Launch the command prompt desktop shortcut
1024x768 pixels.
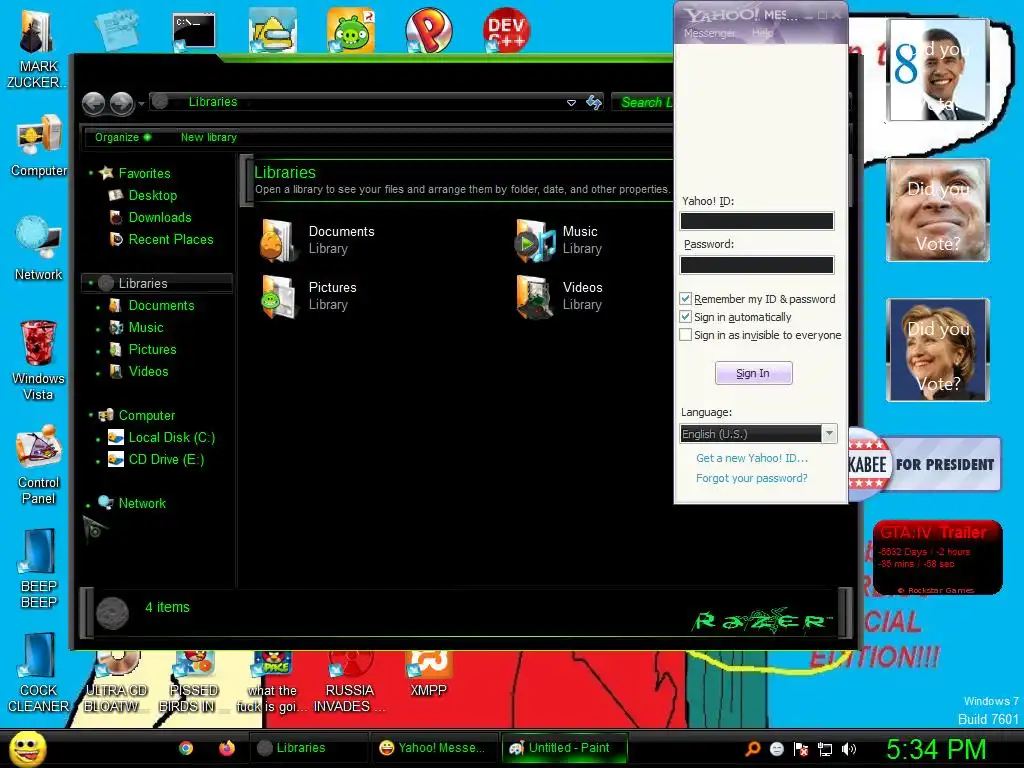pos(194,31)
